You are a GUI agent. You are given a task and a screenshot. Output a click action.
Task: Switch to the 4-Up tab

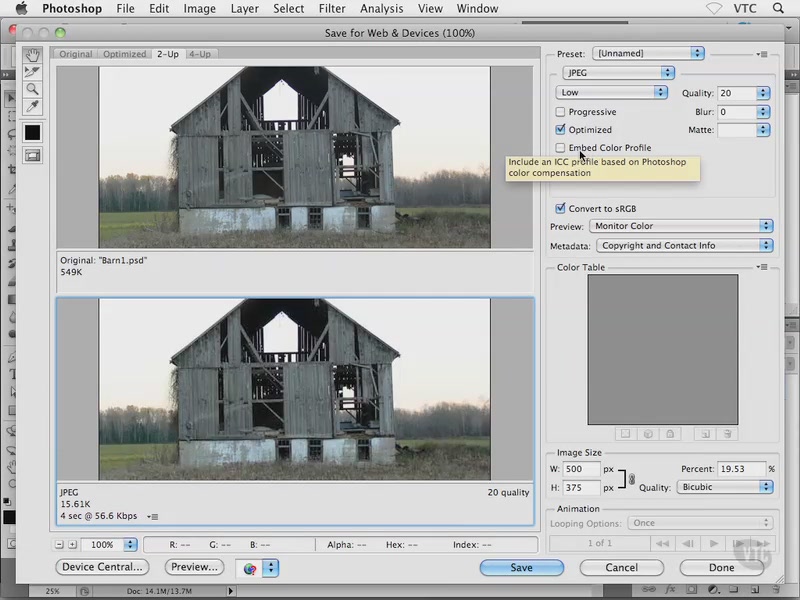click(x=199, y=54)
